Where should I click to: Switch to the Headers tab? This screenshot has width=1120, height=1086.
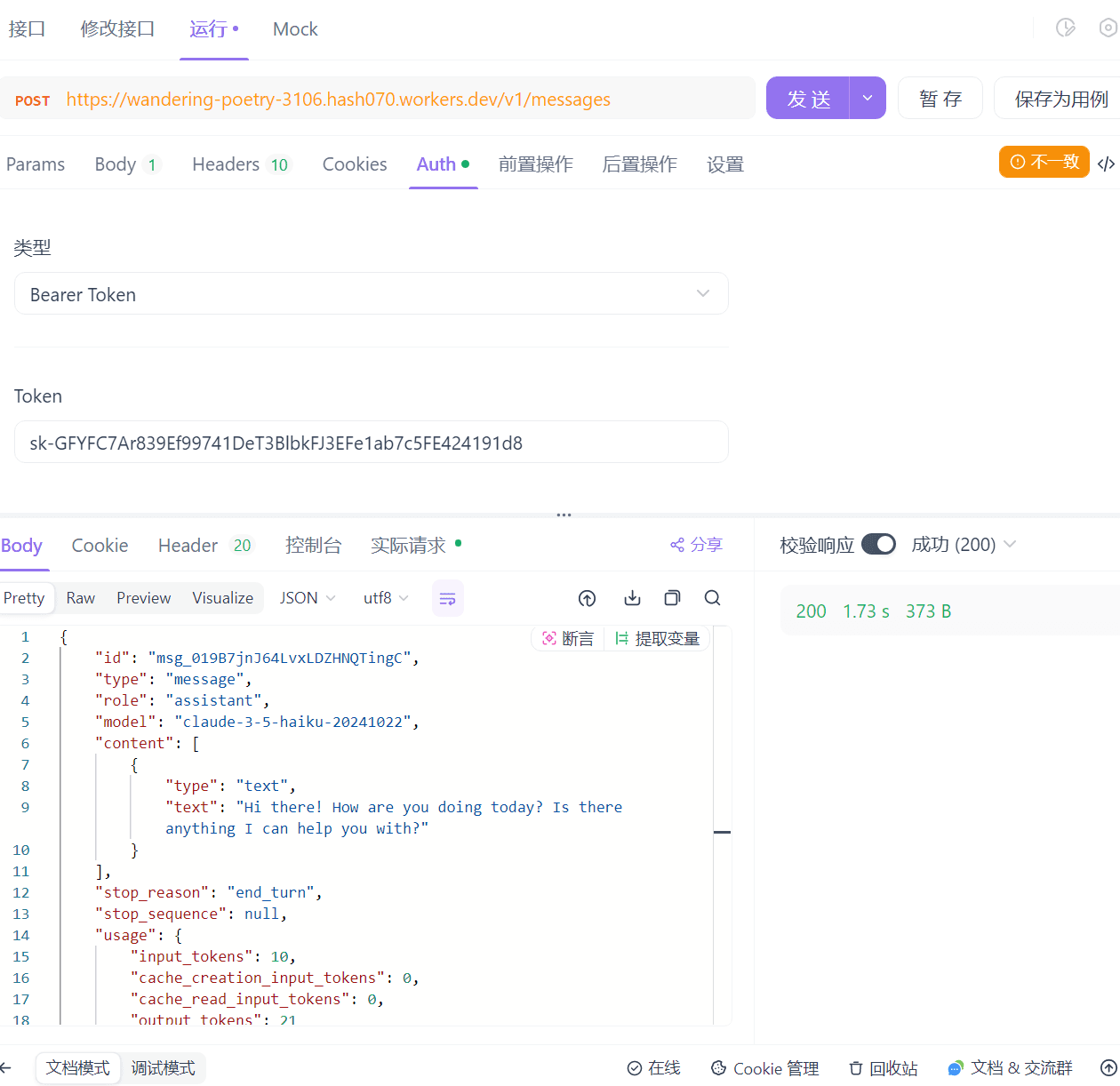(241, 164)
